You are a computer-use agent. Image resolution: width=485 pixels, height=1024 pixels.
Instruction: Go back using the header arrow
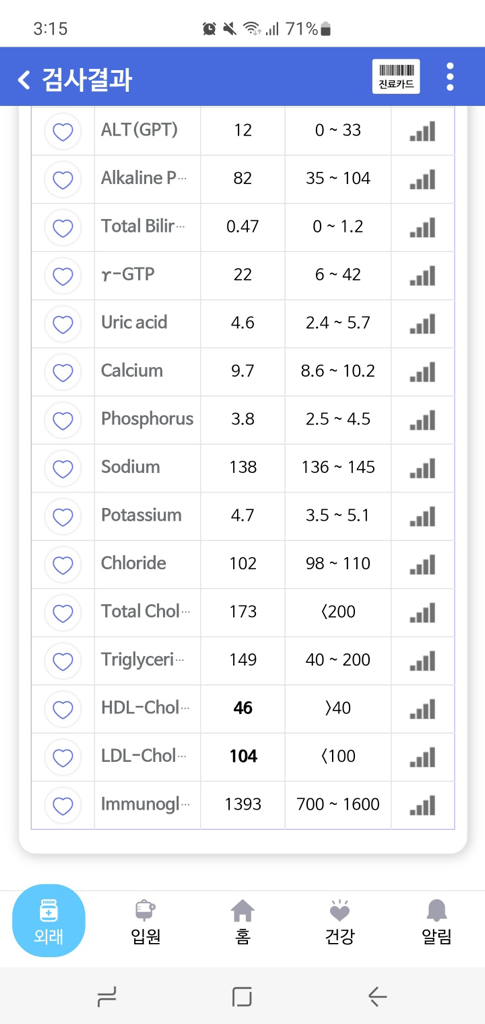click(23, 80)
